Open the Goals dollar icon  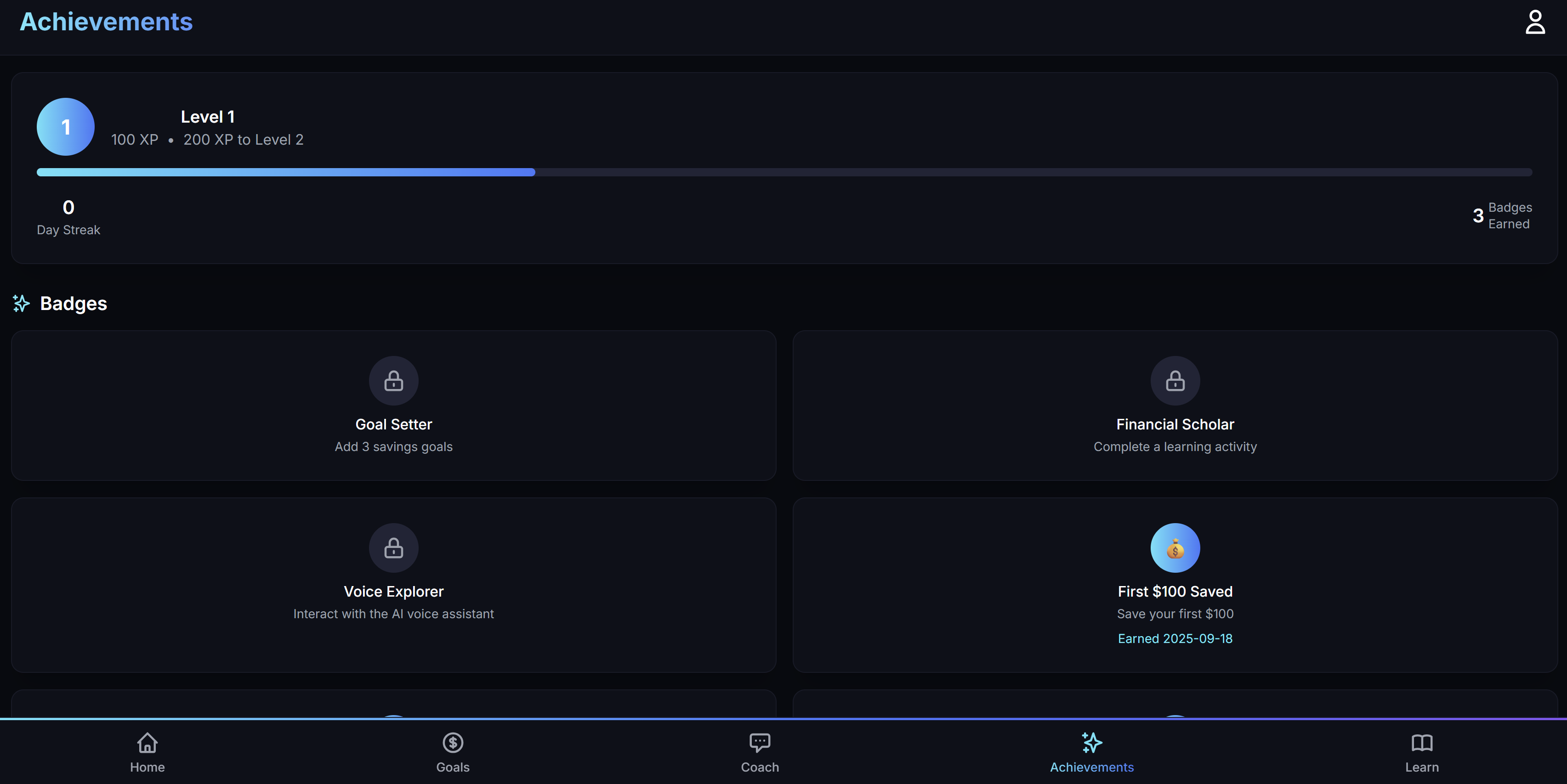tap(453, 742)
